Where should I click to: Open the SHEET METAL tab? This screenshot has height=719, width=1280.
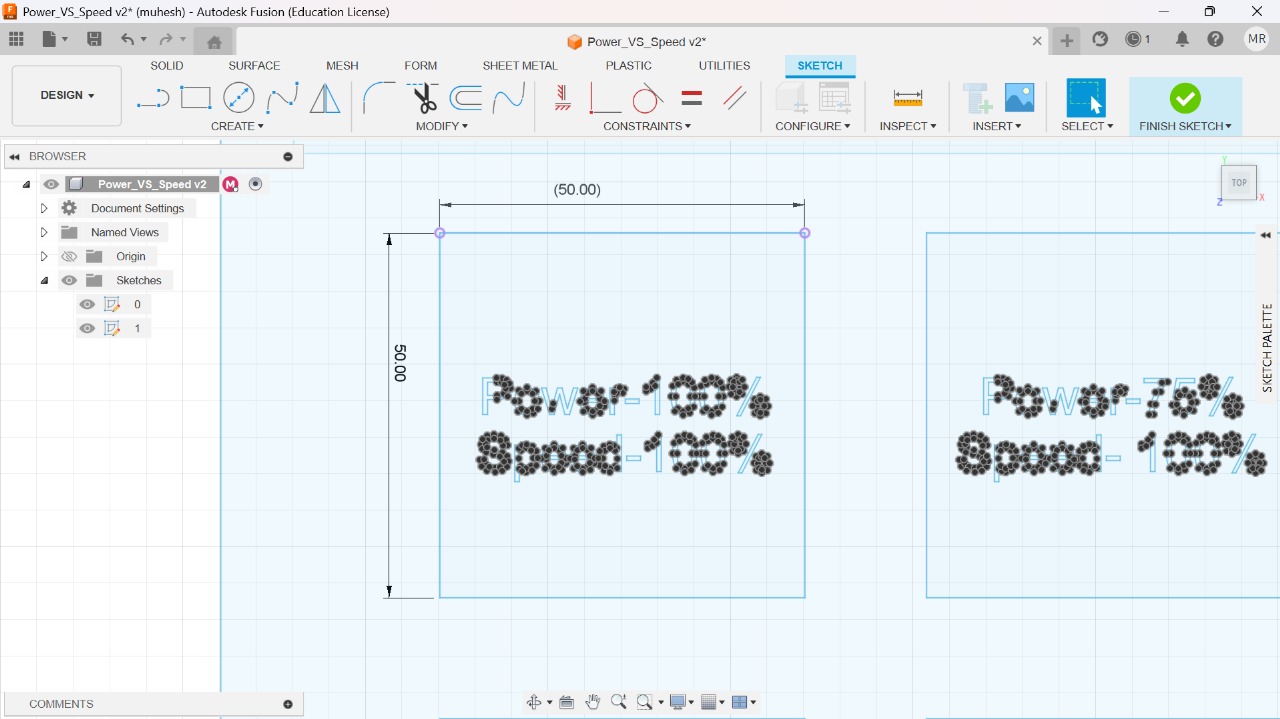(519, 65)
